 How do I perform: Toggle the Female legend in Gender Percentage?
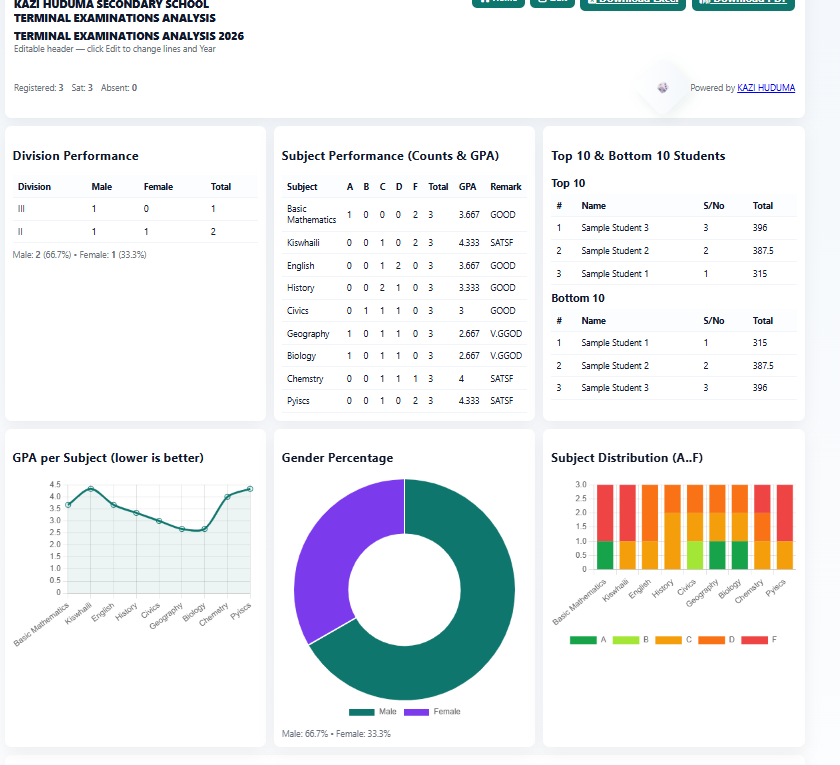432,711
